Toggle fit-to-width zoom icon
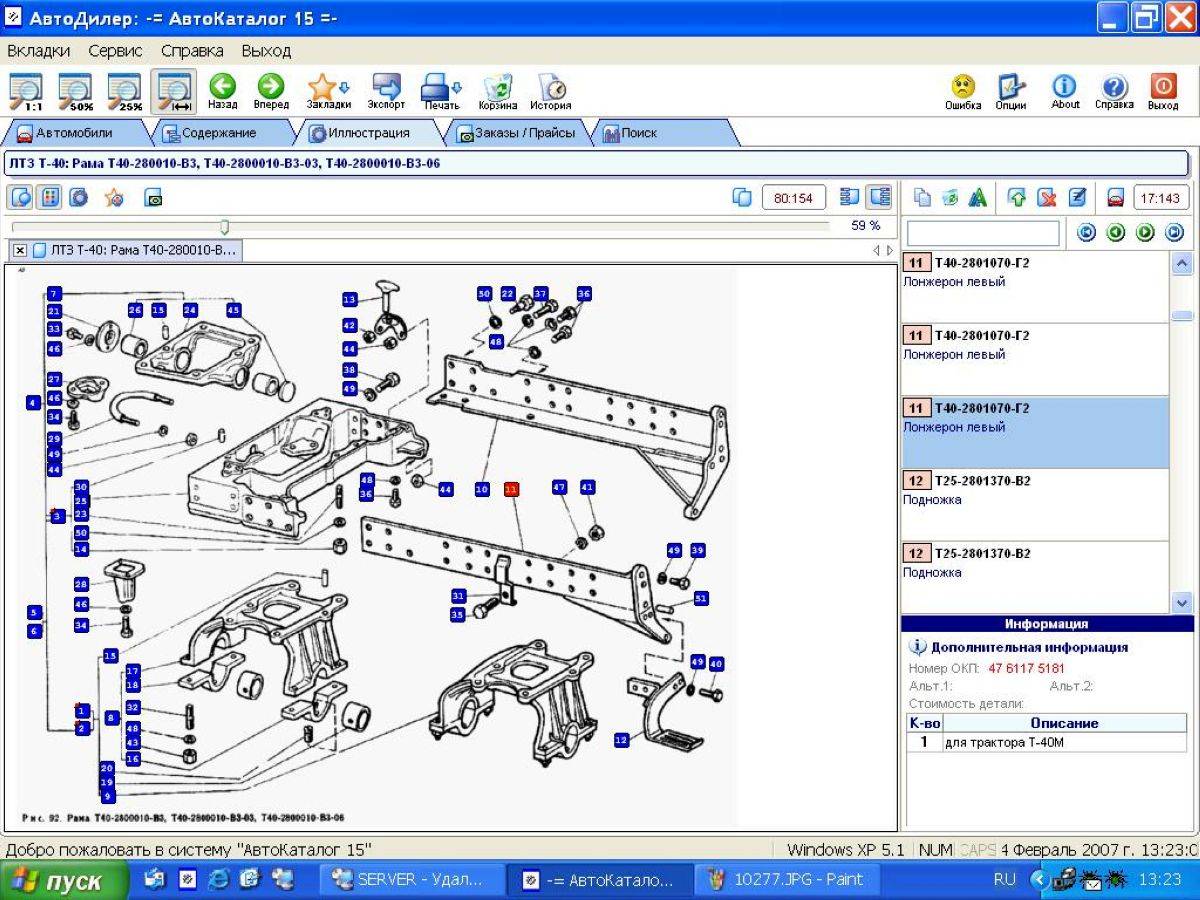Image resolution: width=1200 pixels, height=900 pixels. 174,91
